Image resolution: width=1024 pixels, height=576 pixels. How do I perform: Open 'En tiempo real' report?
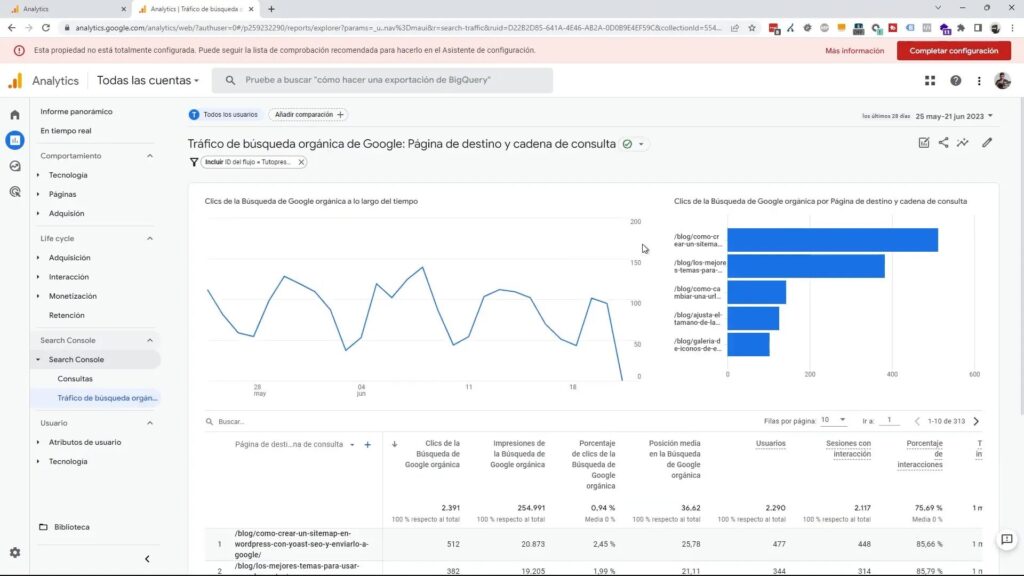(x=66, y=131)
